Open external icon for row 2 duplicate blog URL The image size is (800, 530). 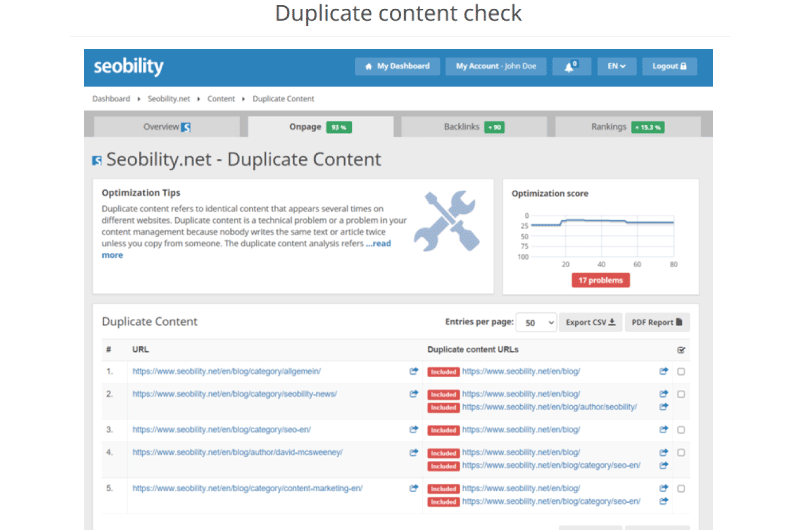pyautogui.click(x=663, y=394)
